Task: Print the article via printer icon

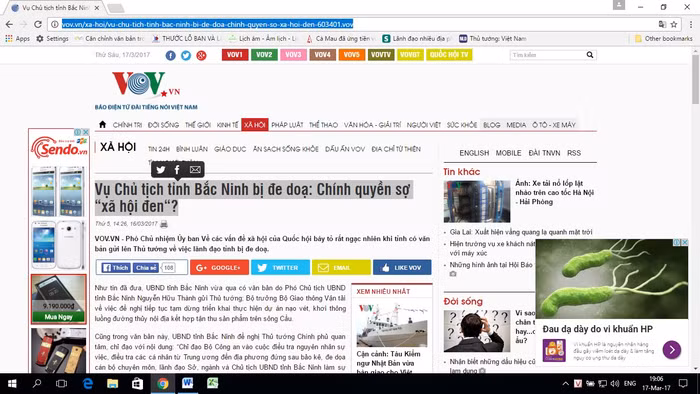Action: point(164,224)
